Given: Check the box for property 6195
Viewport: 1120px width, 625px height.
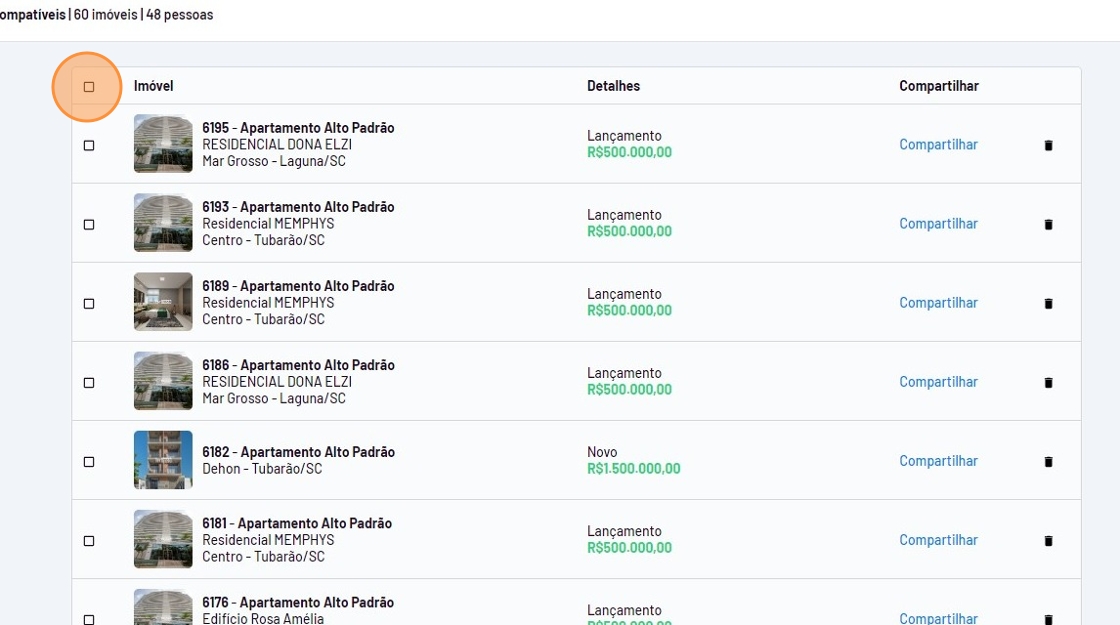Looking at the screenshot, I should click(89, 145).
